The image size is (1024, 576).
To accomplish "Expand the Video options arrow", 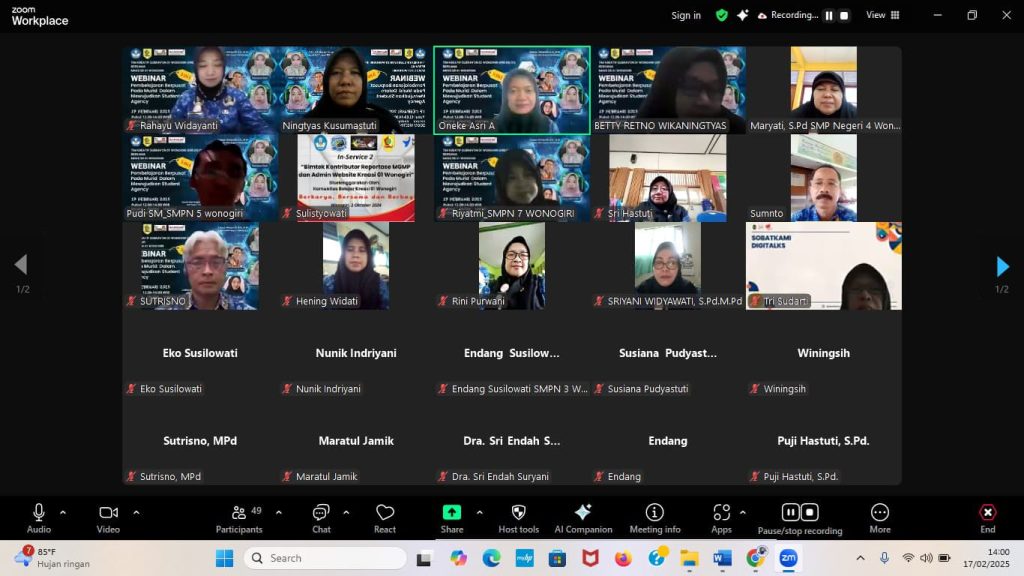I will 136,512.
